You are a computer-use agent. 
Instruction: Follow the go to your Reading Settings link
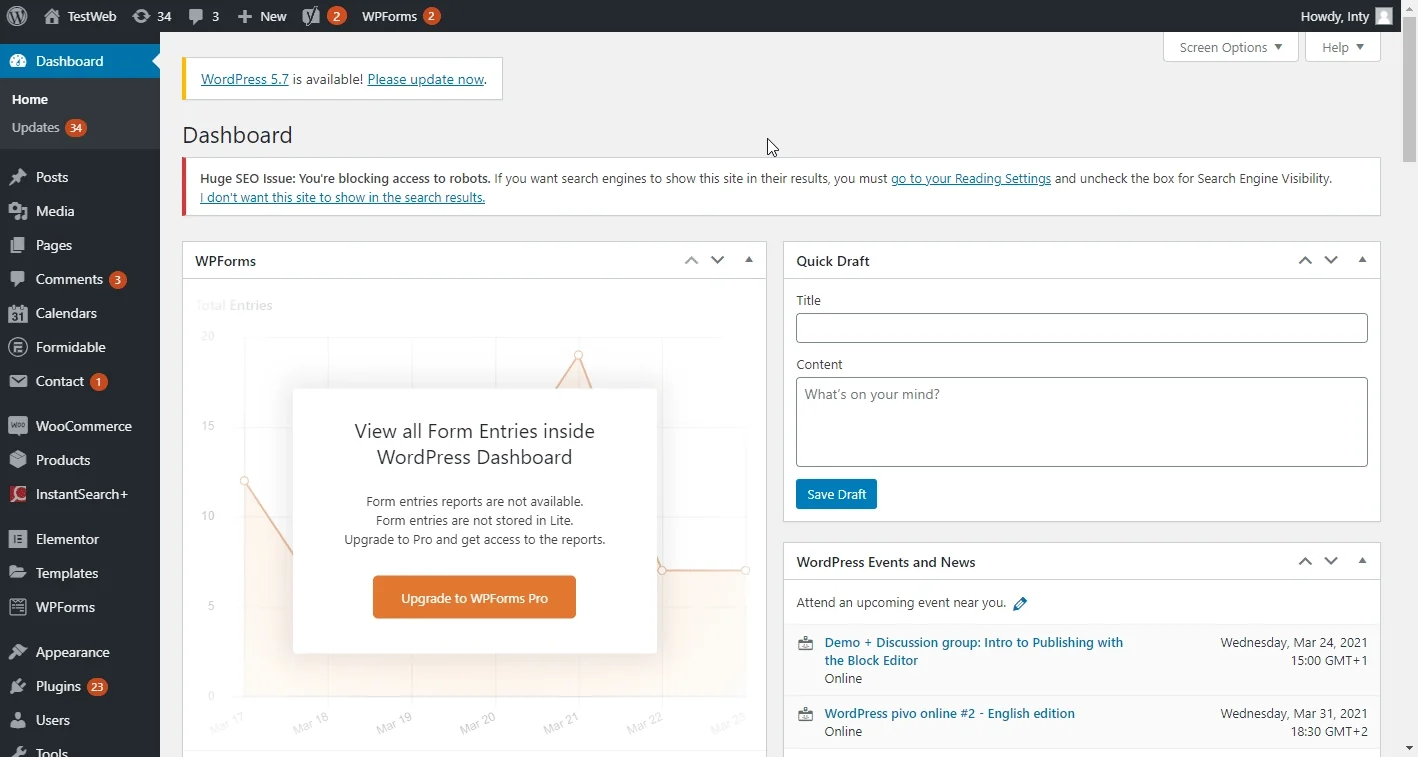[x=971, y=178]
